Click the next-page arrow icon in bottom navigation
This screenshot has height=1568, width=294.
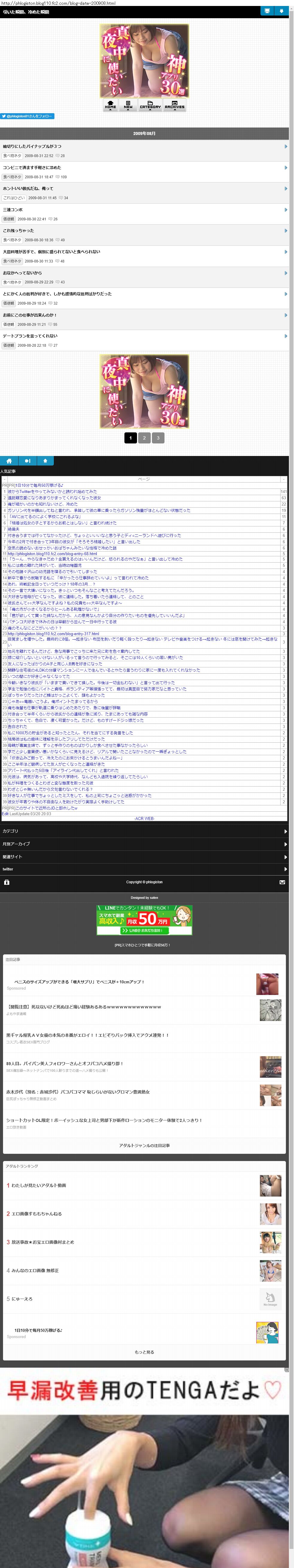tap(27, 461)
